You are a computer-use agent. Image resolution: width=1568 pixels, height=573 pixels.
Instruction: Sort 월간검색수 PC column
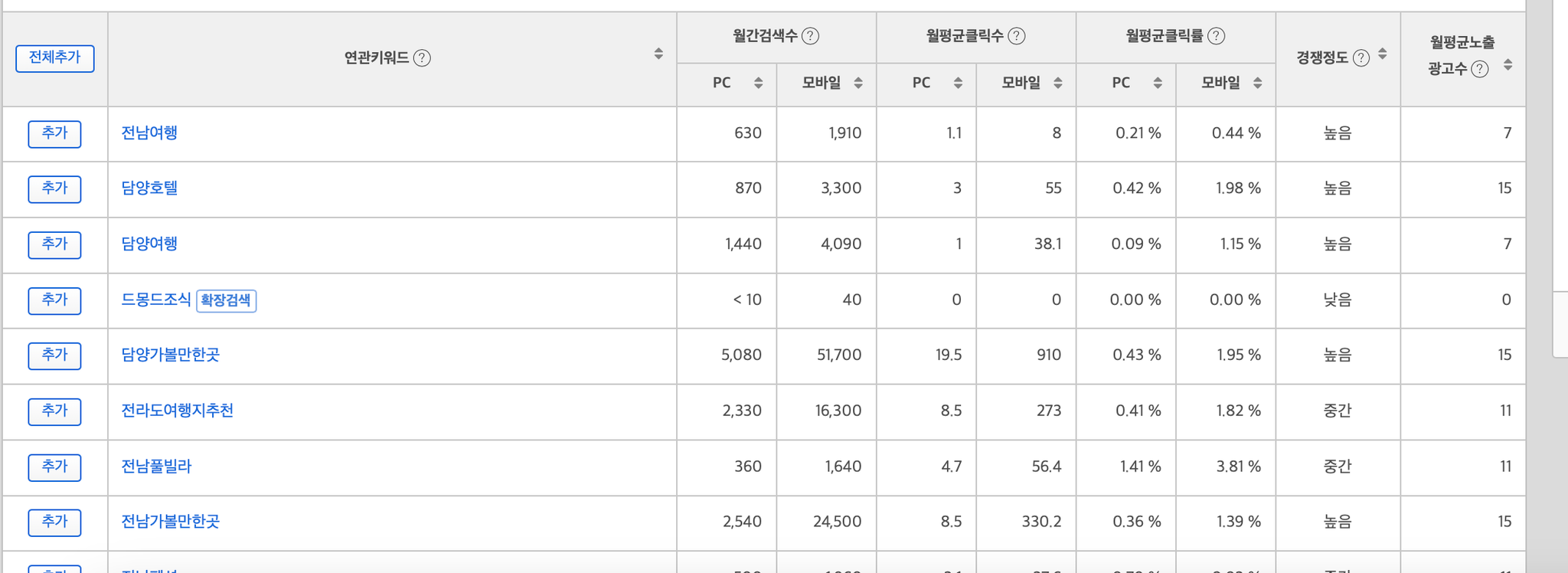(758, 83)
